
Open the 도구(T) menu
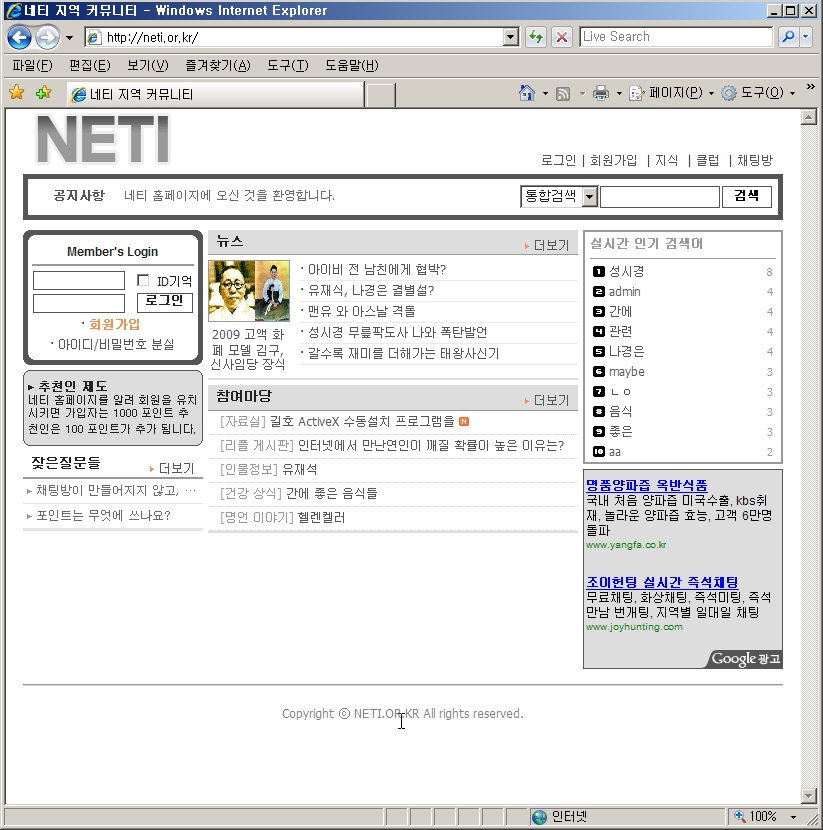(287, 66)
